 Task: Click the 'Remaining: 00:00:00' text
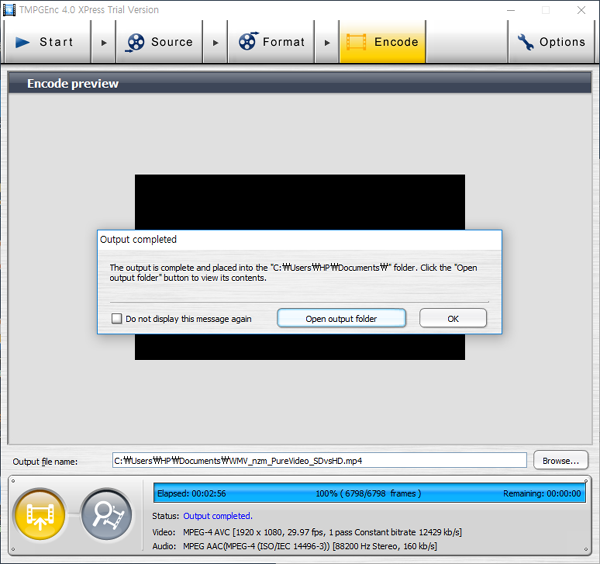coord(542,494)
